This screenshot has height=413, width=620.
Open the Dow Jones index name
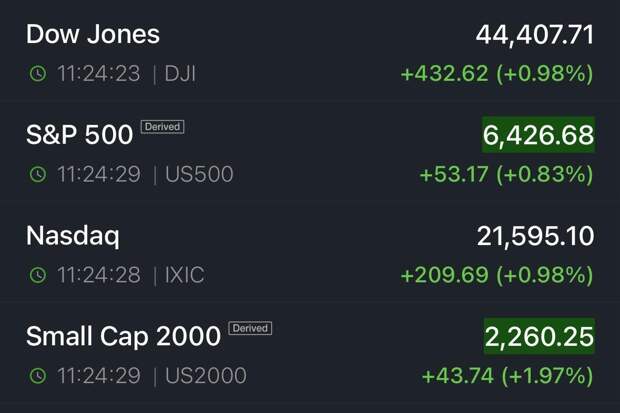(x=92, y=34)
